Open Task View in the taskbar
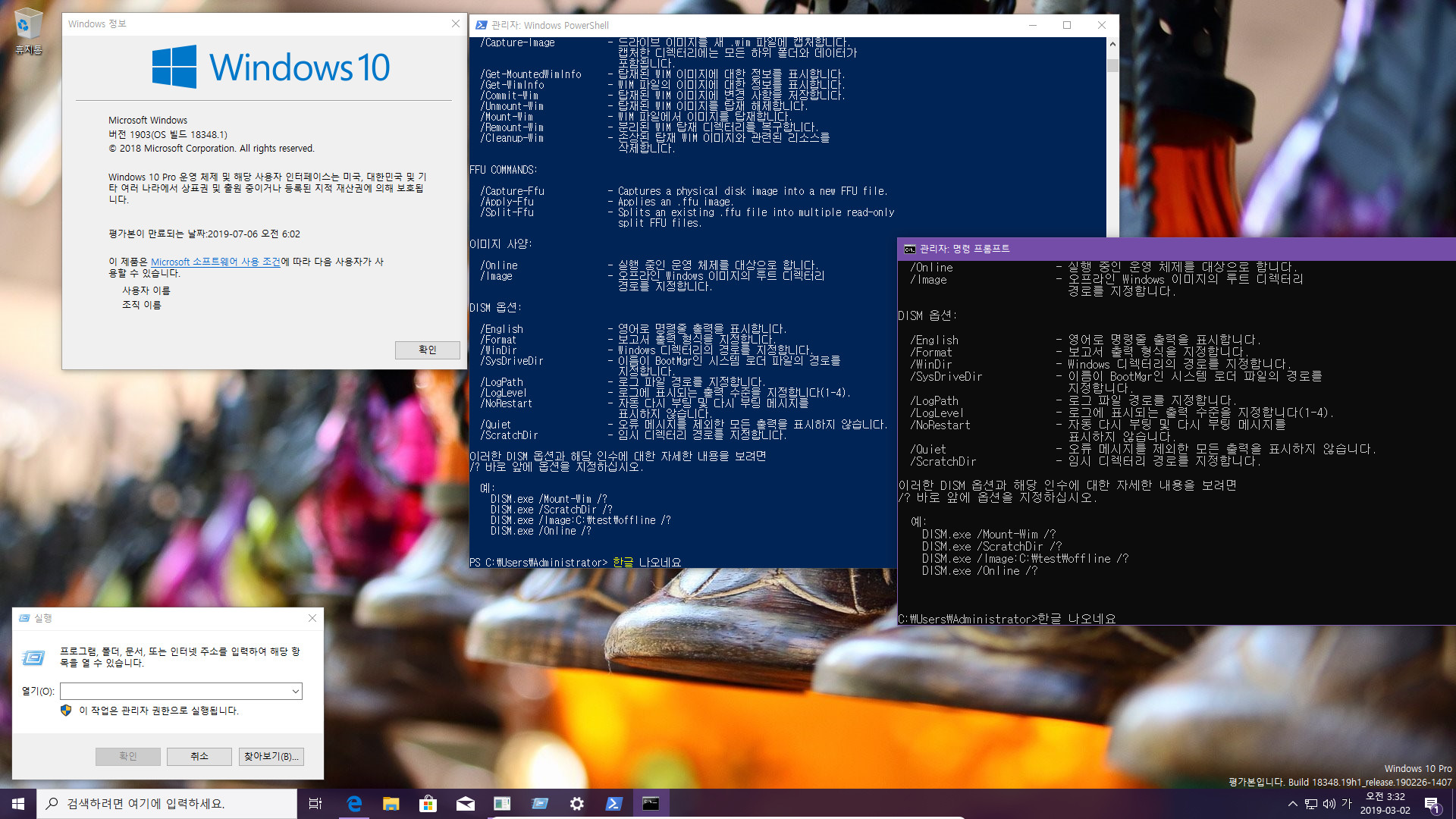The image size is (1456, 819). tap(315, 804)
